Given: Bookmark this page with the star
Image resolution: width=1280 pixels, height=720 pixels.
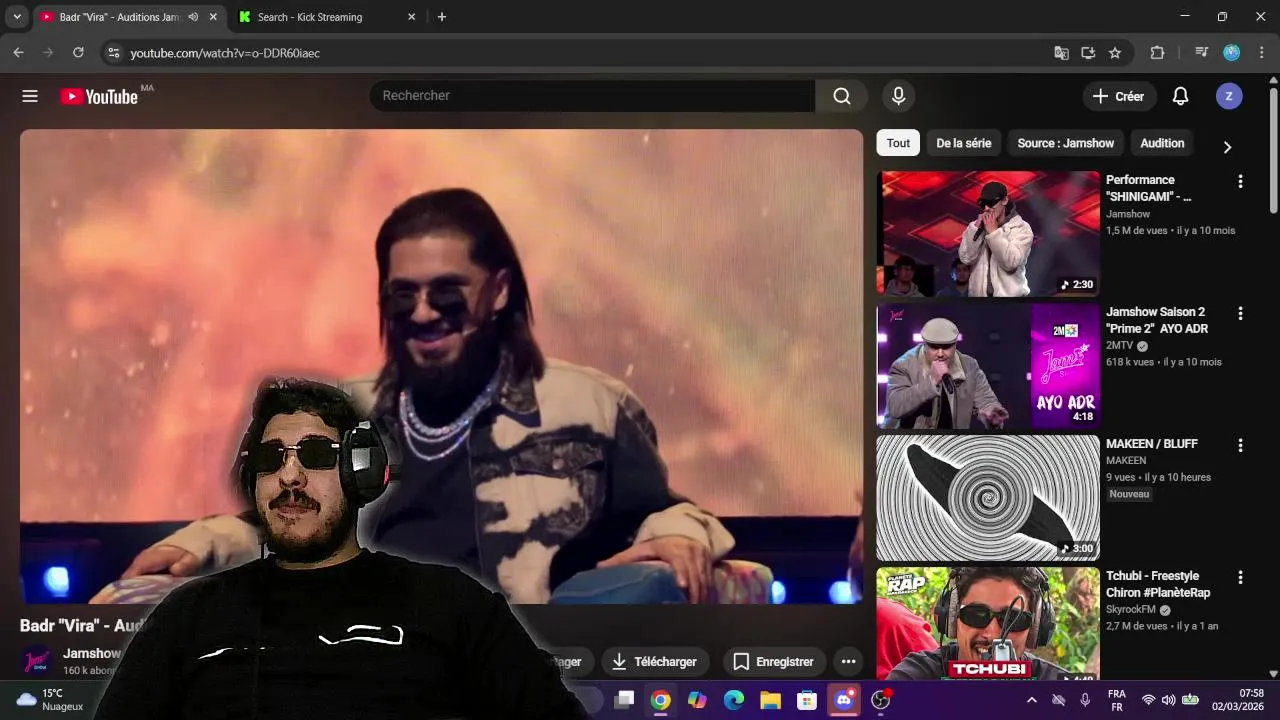Looking at the screenshot, I should pyautogui.click(x=1115, y=53).
